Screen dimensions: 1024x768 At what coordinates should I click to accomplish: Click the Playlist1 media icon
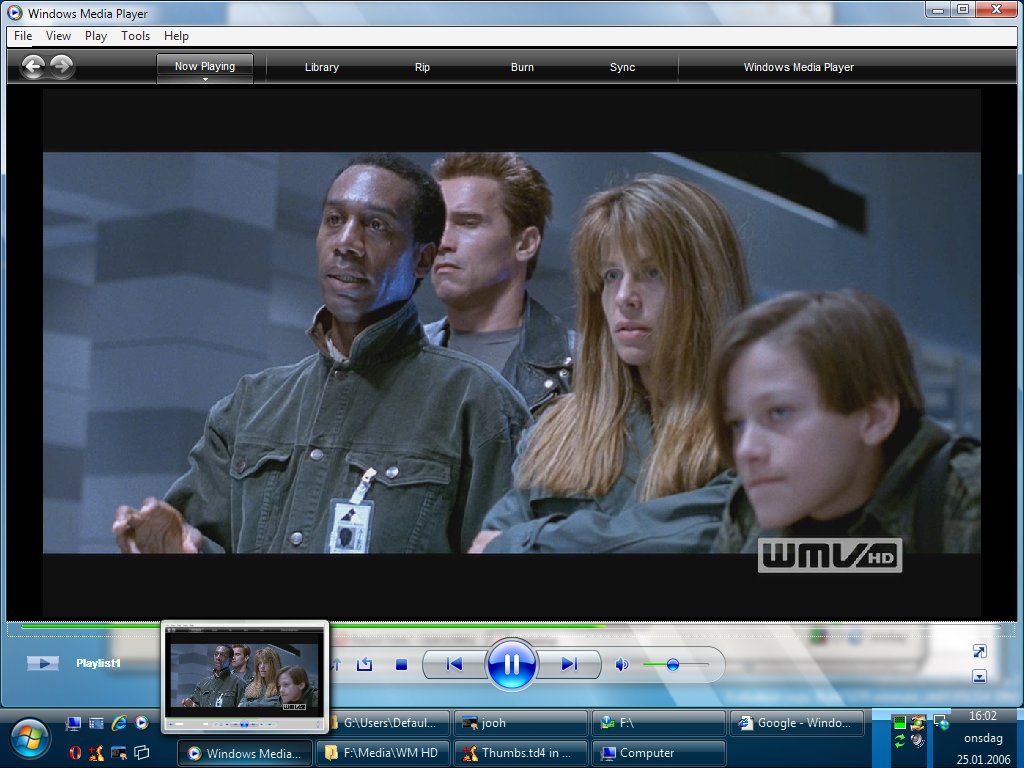click(42, 663)
